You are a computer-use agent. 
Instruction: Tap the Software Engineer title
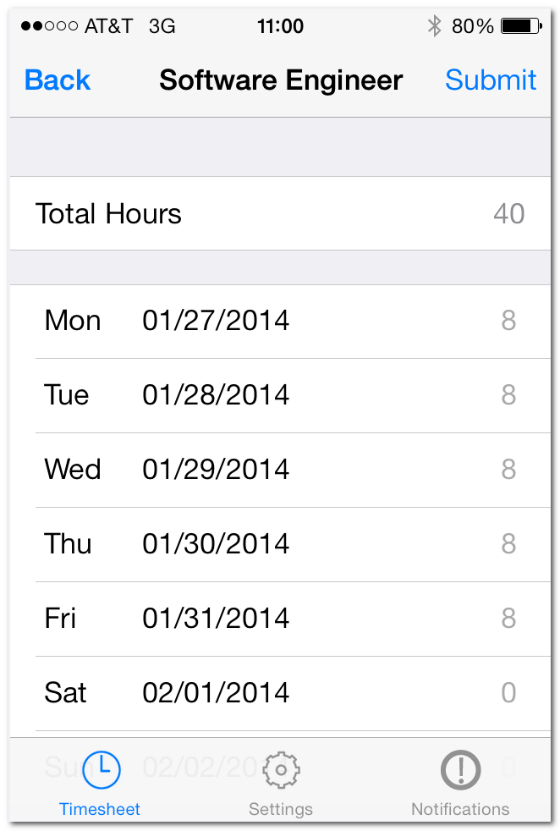pos(281,80)
